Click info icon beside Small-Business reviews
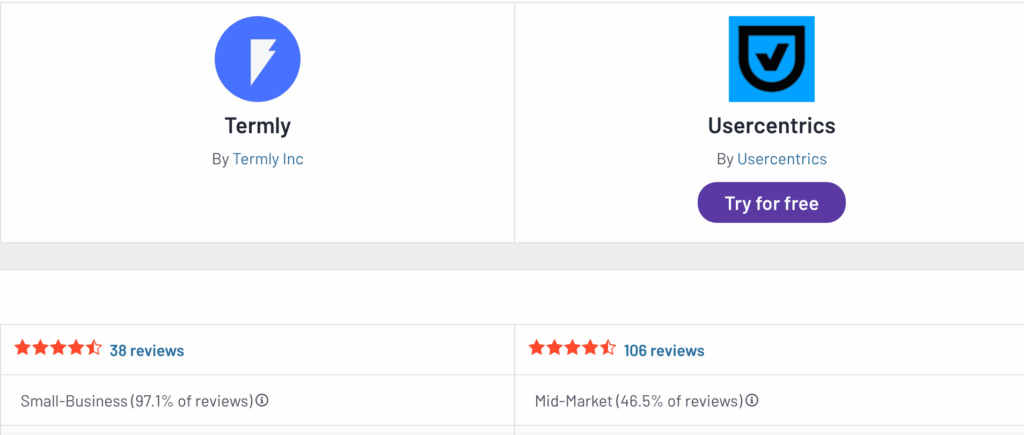Viewport: 1024px width, 435px height. (262, 400)
